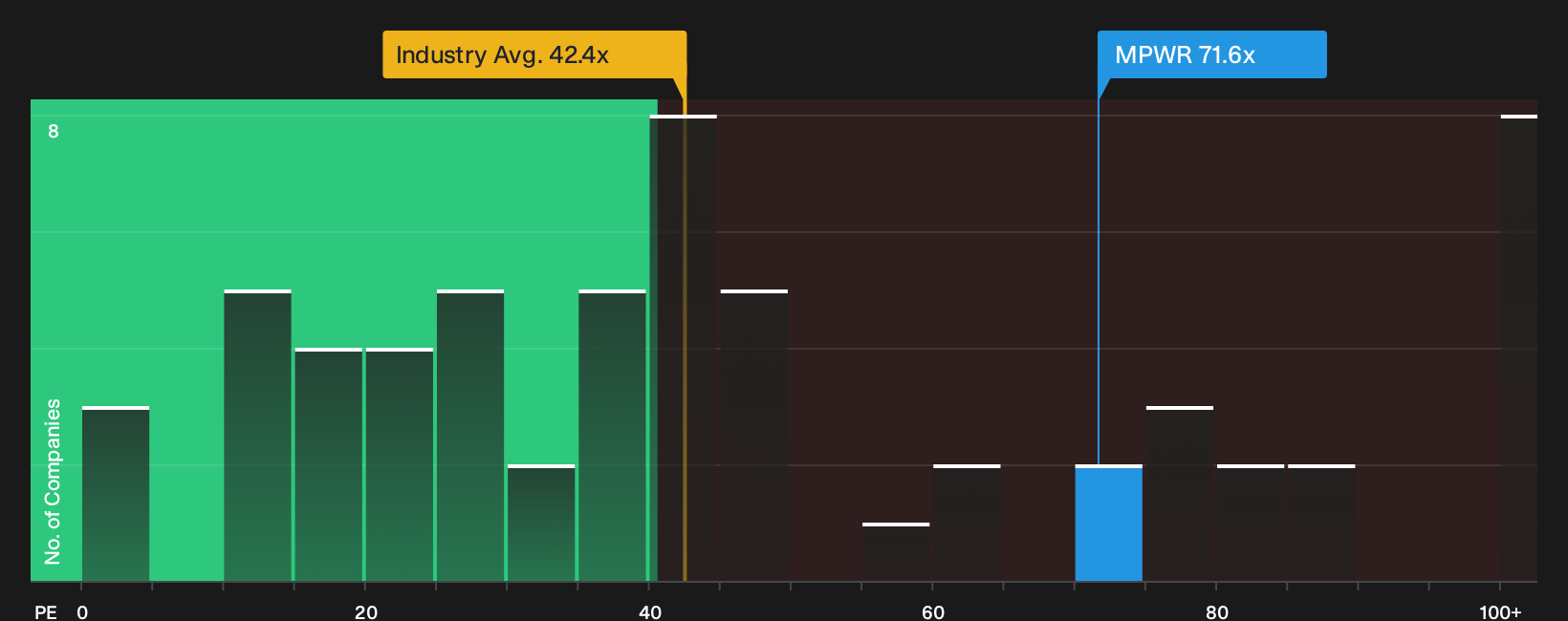The width and height of the screenshot is (1568, 621).
Task: Click the y-axis value 8
Action: [x=54, y=131]
